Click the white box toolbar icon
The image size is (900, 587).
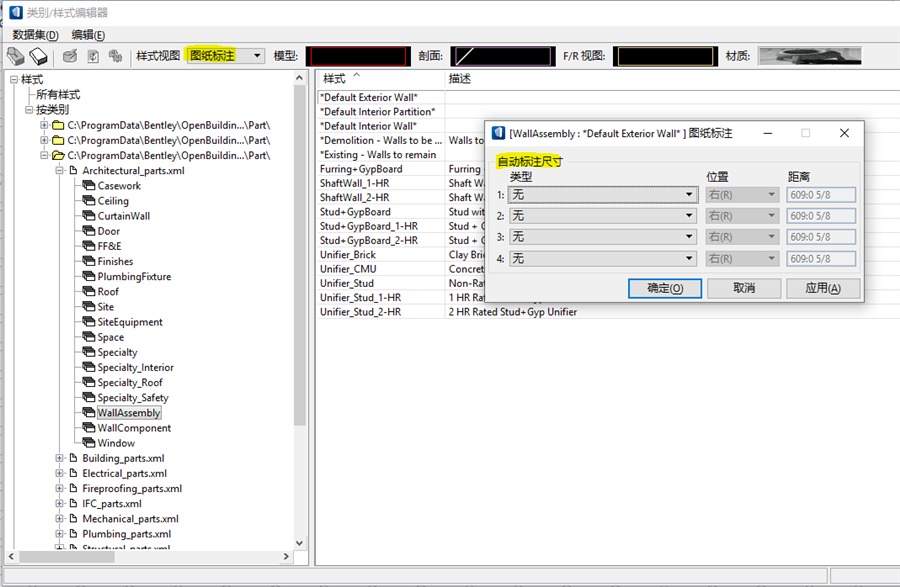(38, 56)
